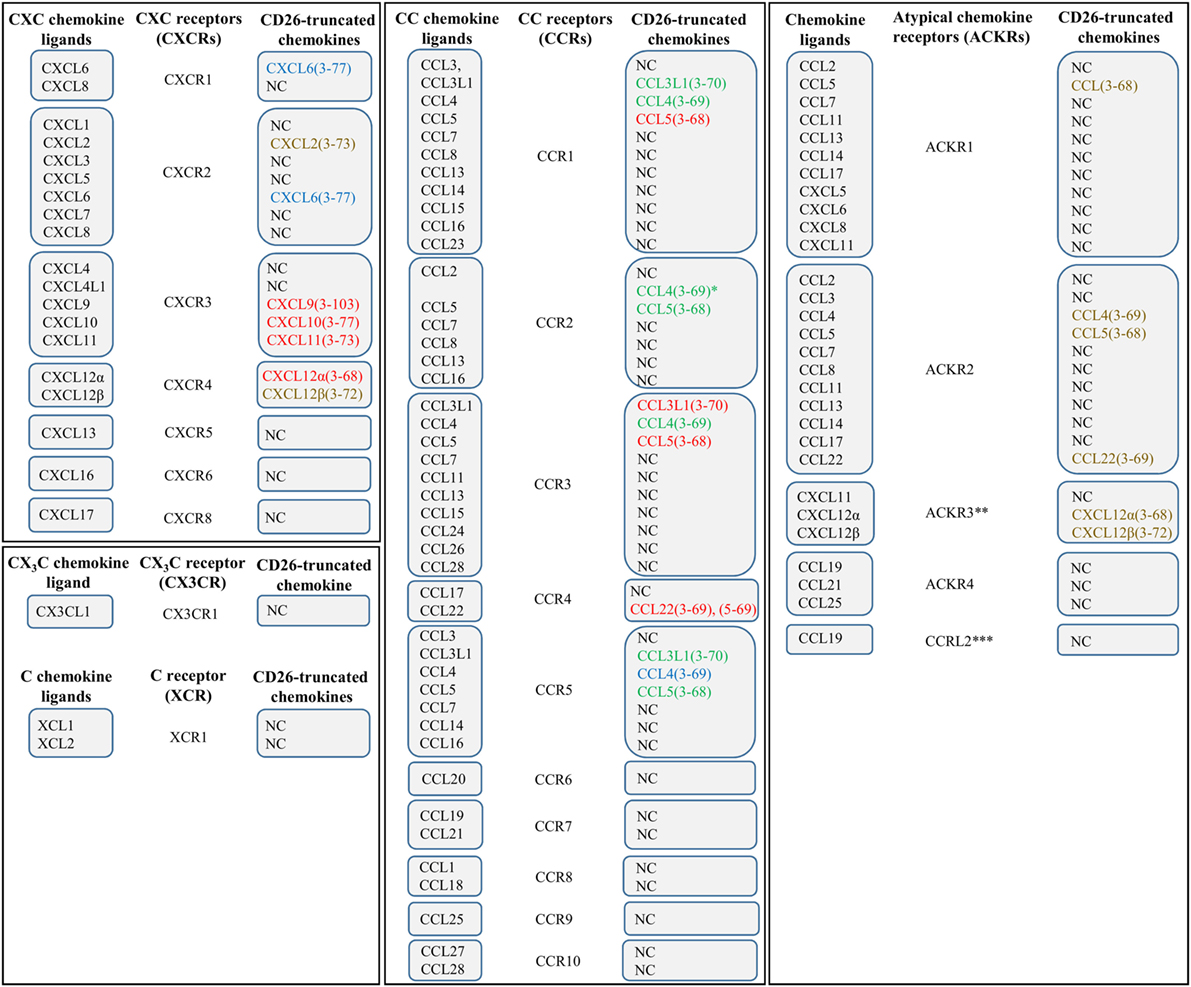Click the CCL20 ligand box
Screen dimensions: 1191x987
click(444, 778)
